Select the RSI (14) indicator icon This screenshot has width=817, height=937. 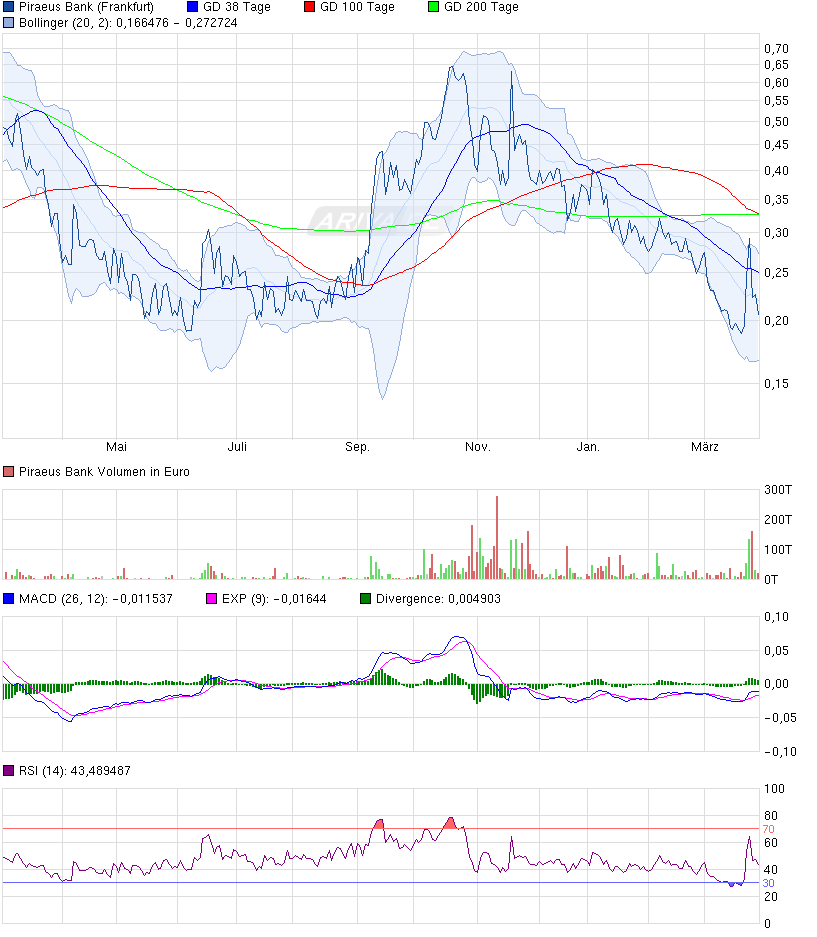(x=10, y=770)
